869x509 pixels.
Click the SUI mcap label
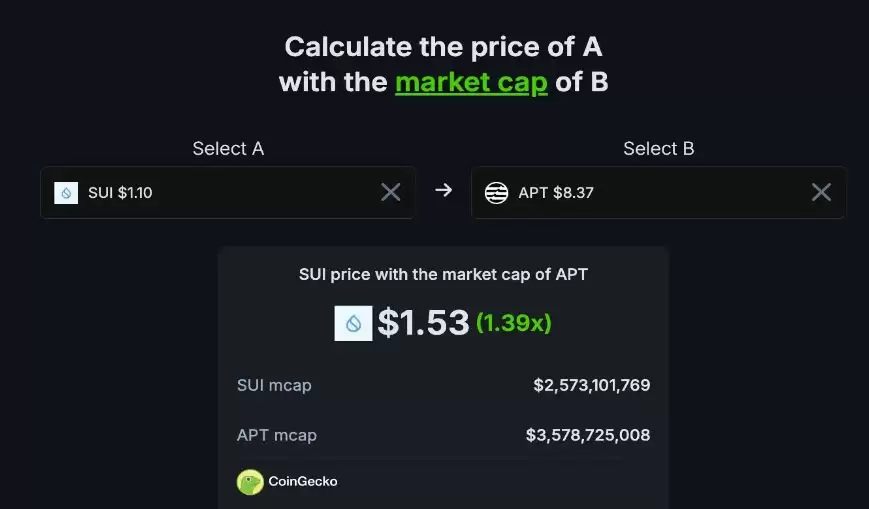click(x=274, y=385)
